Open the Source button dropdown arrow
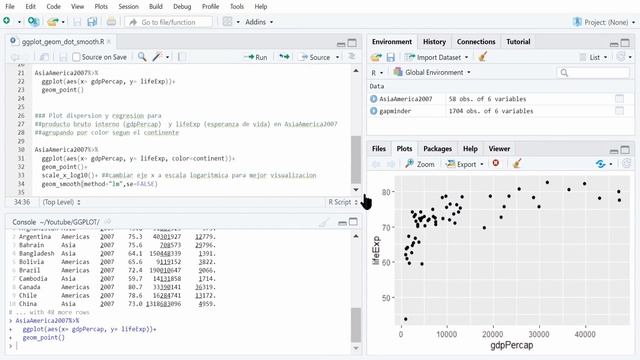 [338, 57]
